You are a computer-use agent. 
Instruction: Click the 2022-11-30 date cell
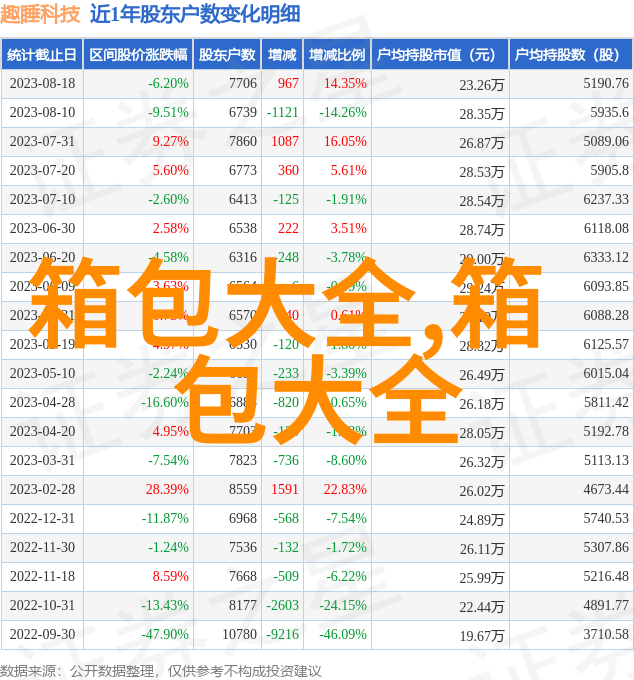pos(42,548)
